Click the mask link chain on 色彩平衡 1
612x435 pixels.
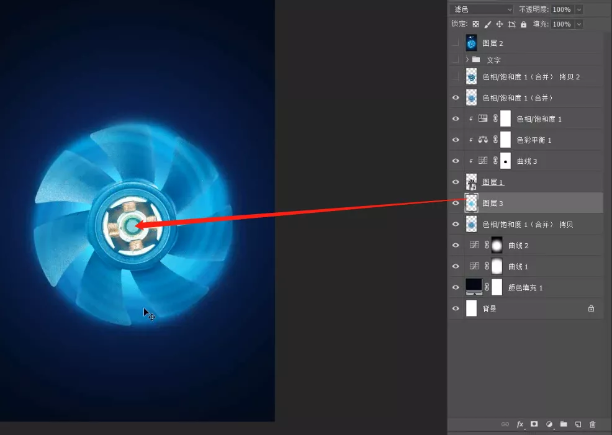coord(495,140)
